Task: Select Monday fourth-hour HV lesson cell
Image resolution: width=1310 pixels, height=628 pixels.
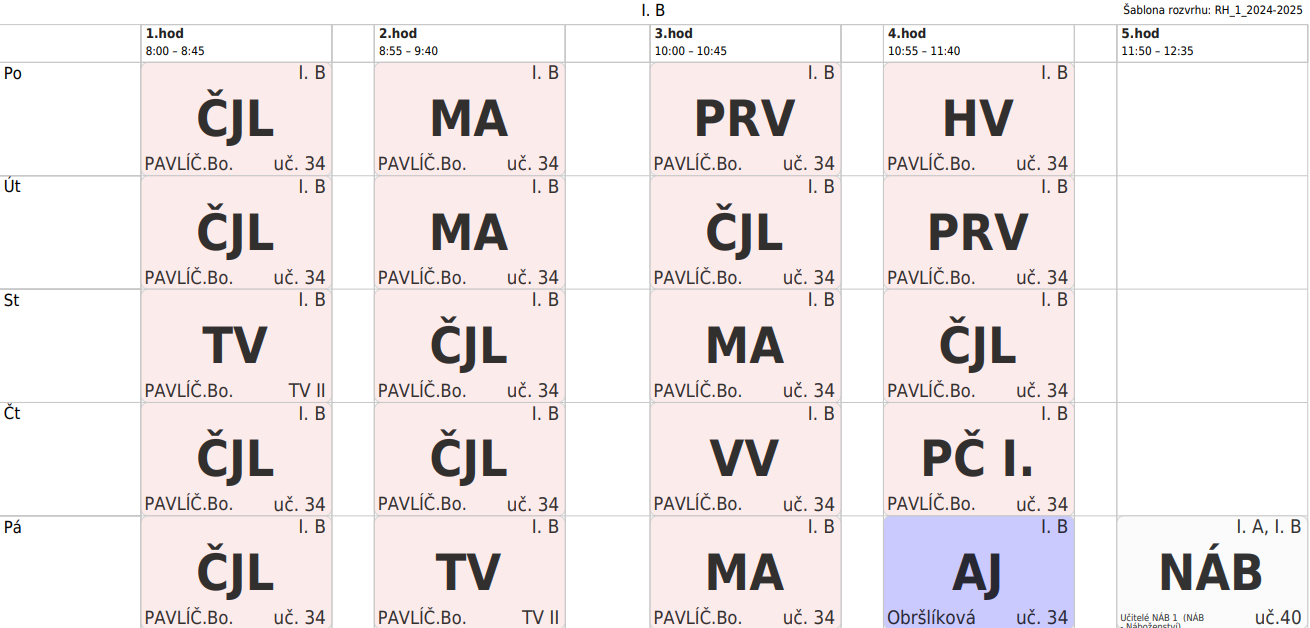Action: (979, 119)
